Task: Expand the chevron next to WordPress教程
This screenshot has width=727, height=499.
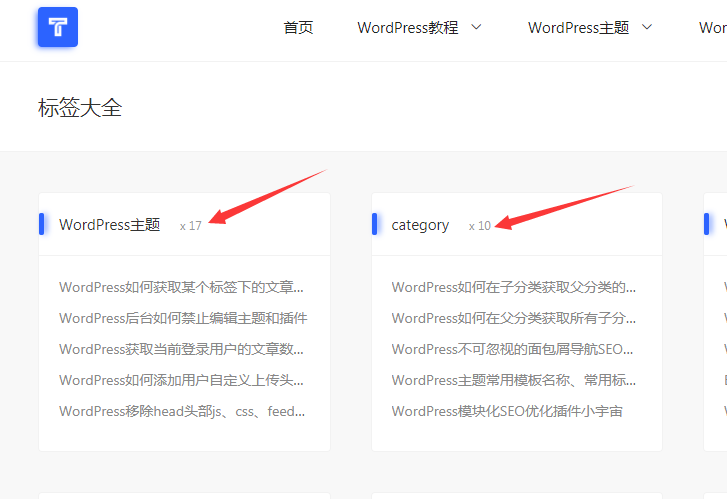Action: (476, 27)
